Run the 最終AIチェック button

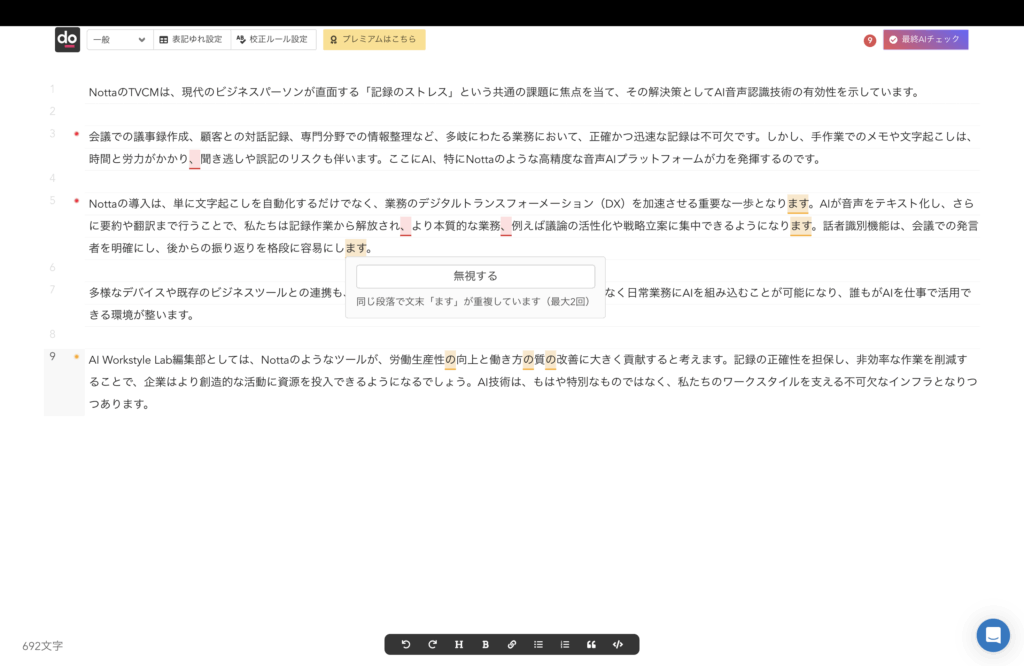925,40
